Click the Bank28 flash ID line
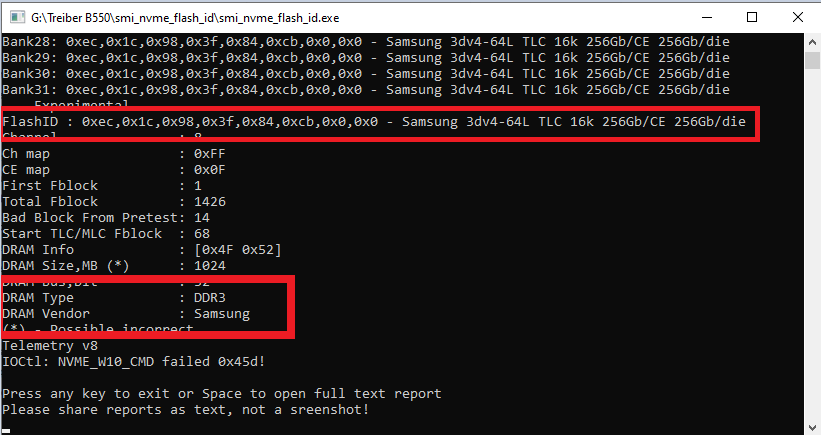Image resolution: width=821 pixels, height=435 pixels. click(x=365, y=42)
